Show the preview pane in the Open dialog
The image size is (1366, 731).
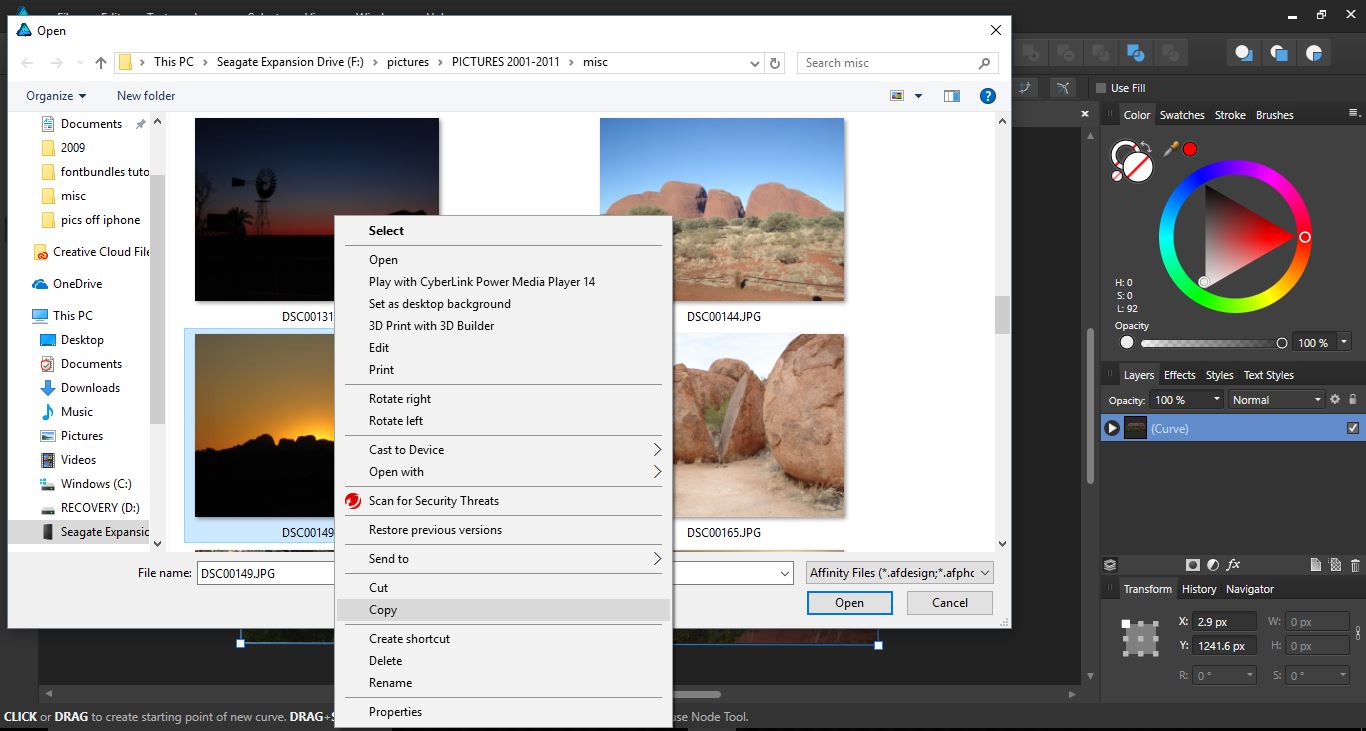pos(951,95)
